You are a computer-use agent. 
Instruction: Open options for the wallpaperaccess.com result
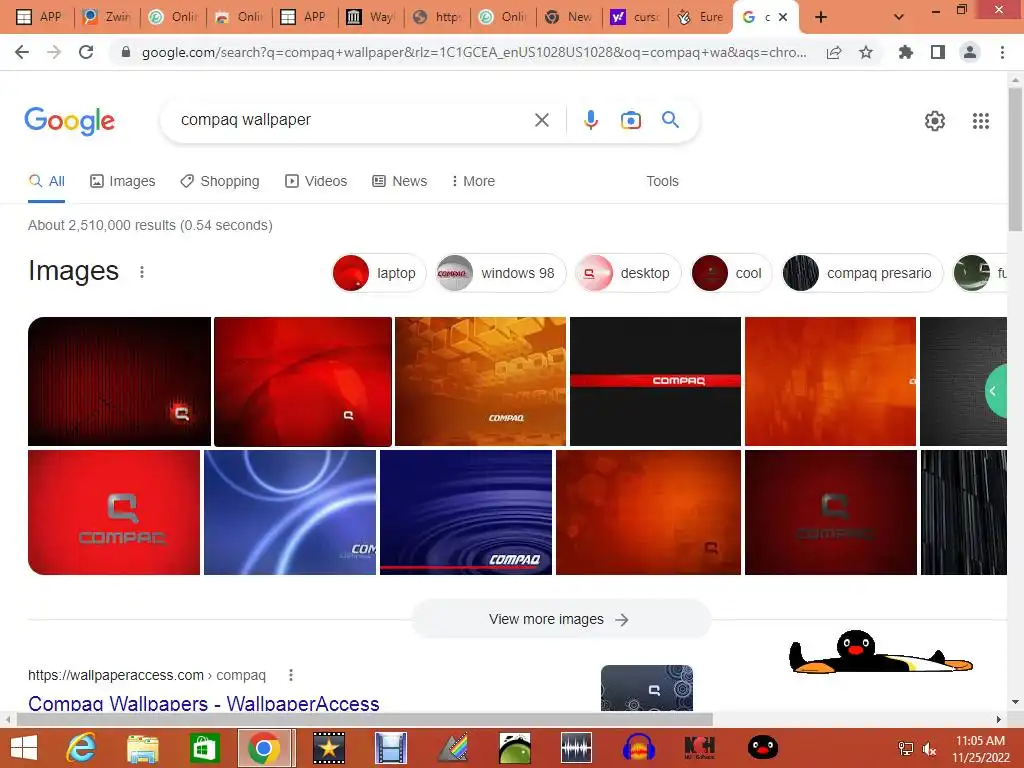291,675
